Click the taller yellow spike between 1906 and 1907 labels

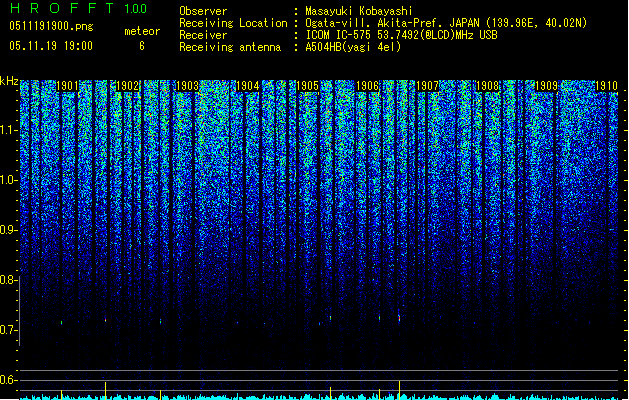click(x=399, y=390)
